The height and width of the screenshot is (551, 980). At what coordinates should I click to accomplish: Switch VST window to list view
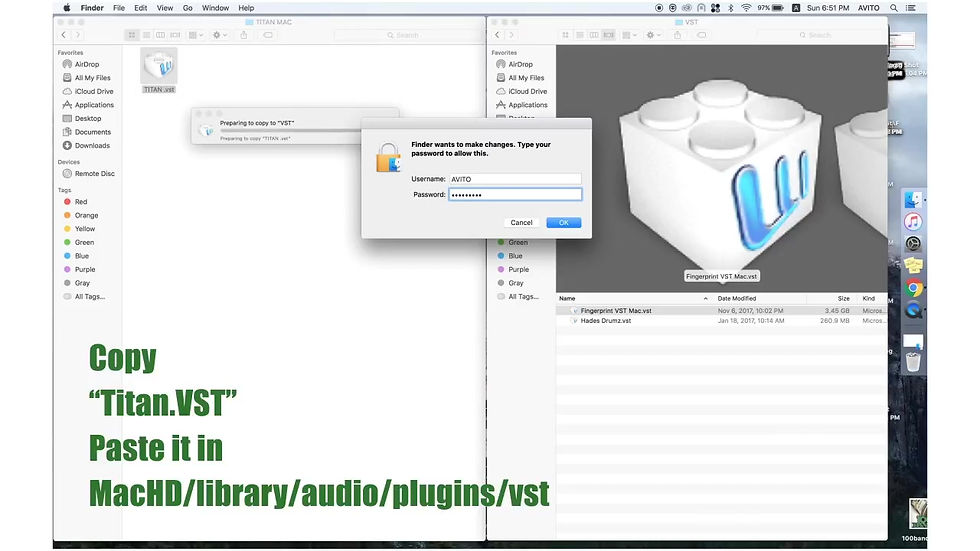(580, 35)
